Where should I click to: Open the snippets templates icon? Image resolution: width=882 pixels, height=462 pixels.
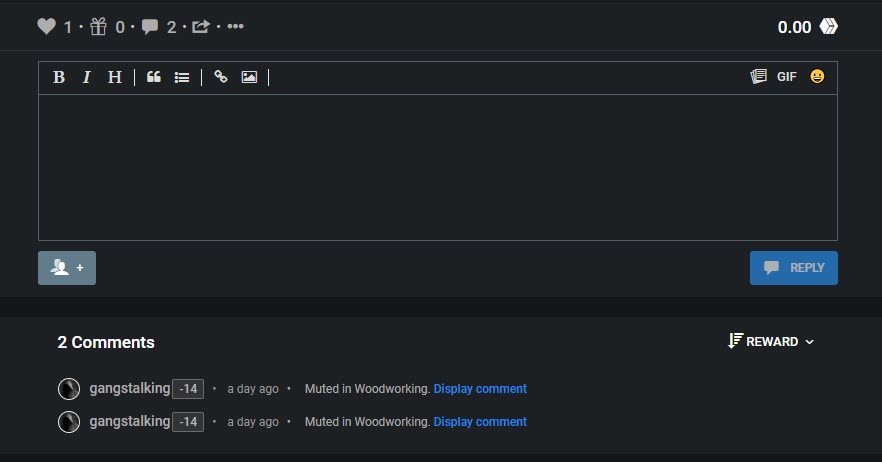758,77
